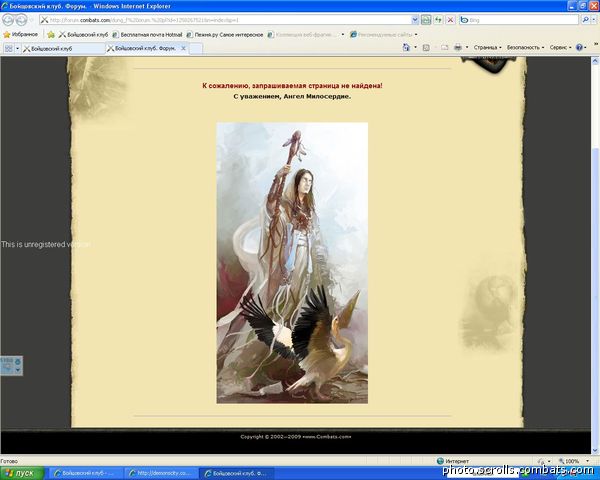Switch to Бойцовский клуб. Ф... taskbar window
The width and height of the screenshot is (600, 480).
[236, 473]
